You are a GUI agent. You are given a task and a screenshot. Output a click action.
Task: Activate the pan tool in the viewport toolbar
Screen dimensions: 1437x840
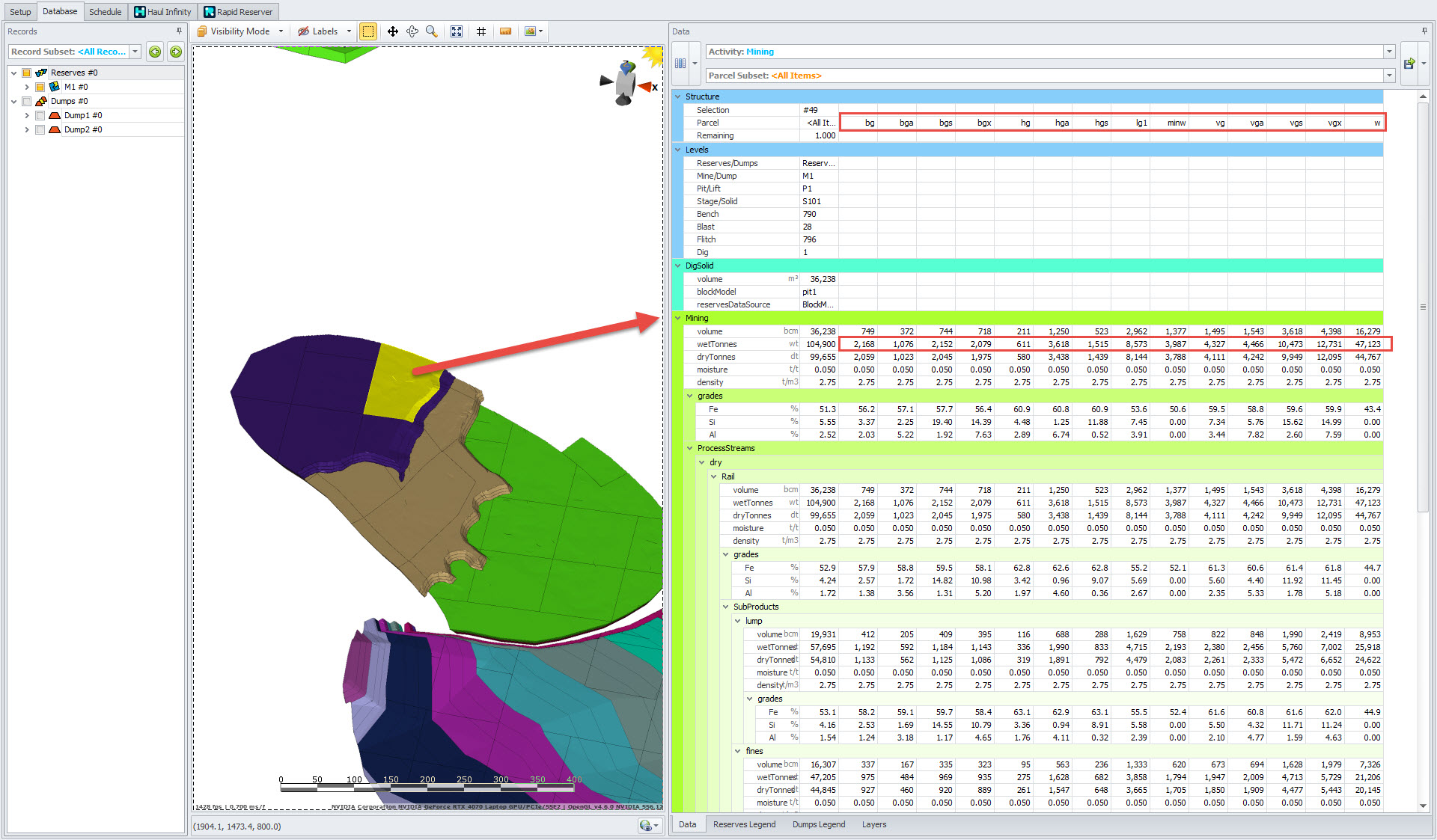[393, 31]
